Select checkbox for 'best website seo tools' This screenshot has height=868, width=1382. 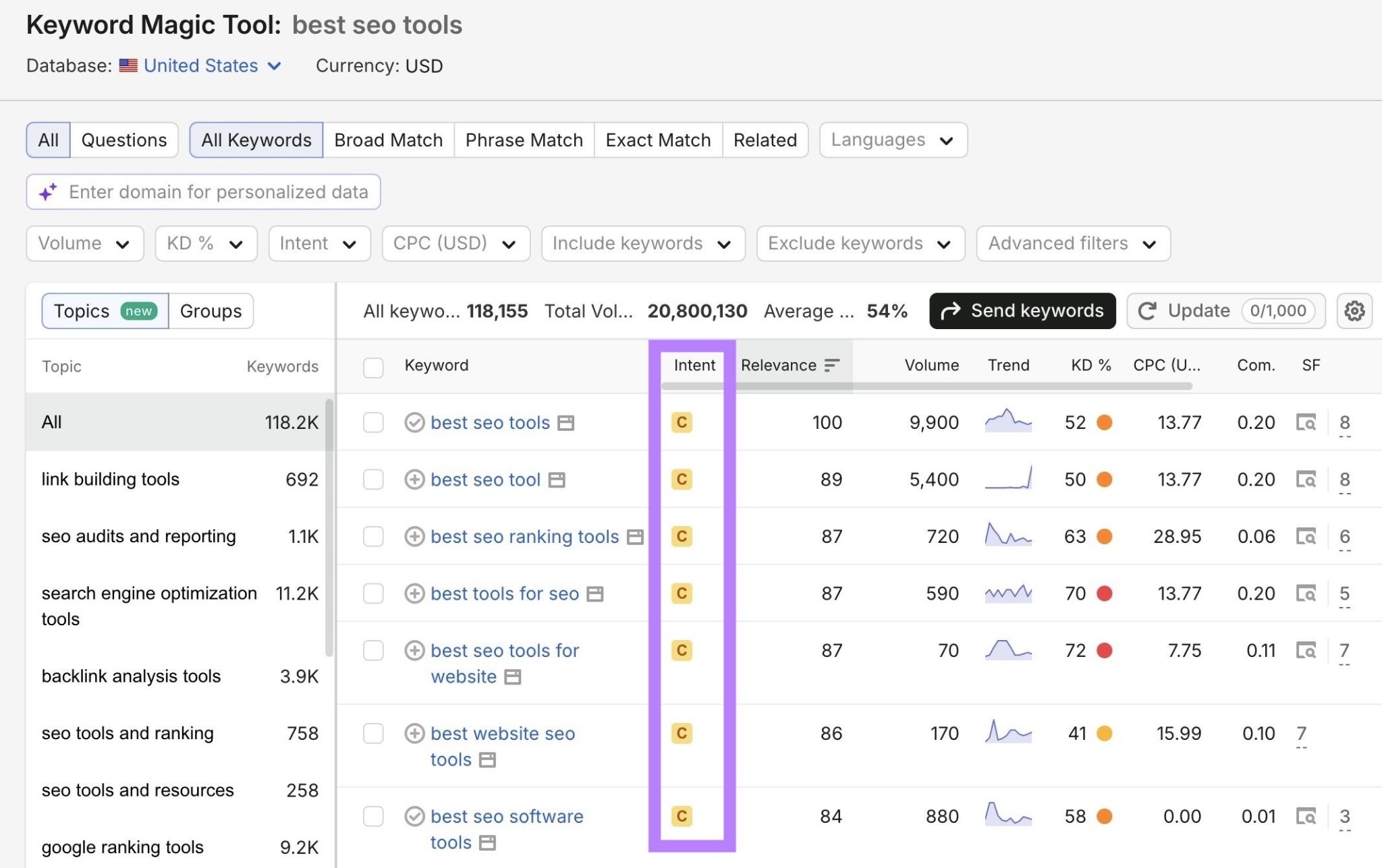pos(373,734)
